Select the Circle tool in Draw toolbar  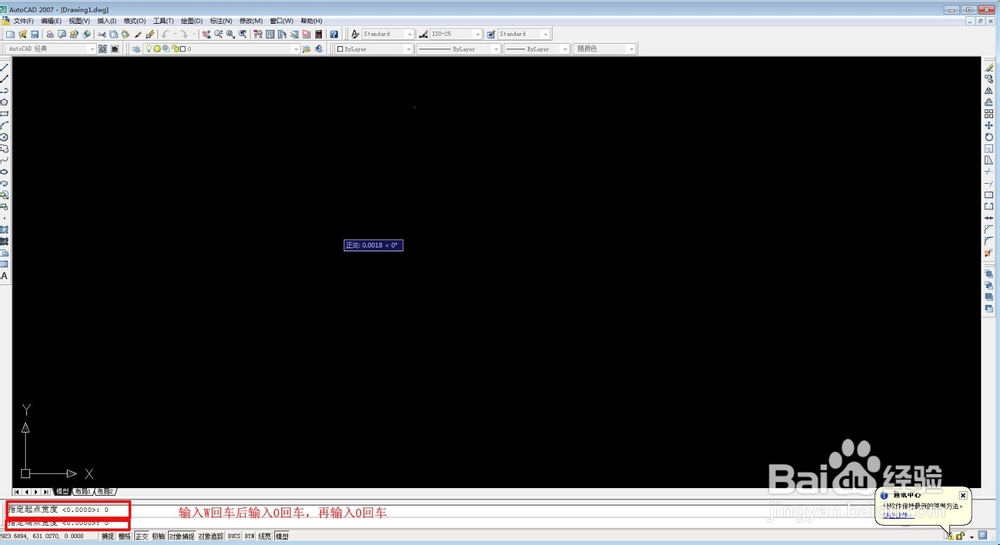click(4, 137)
